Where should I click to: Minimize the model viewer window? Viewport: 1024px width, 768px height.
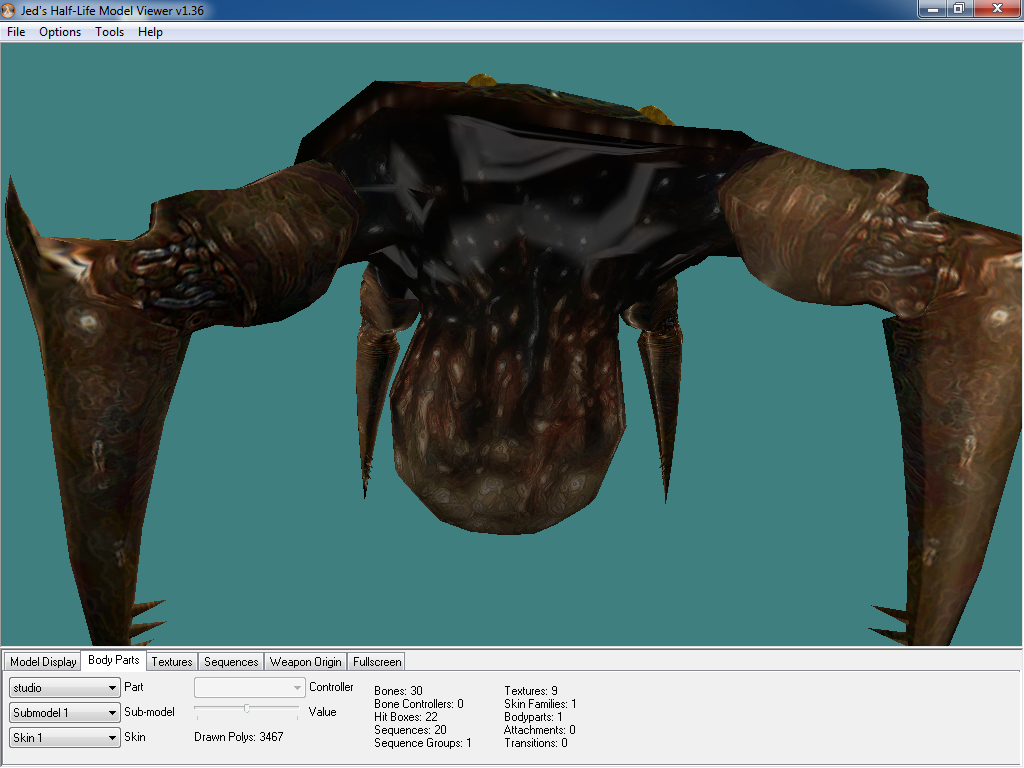932,8
